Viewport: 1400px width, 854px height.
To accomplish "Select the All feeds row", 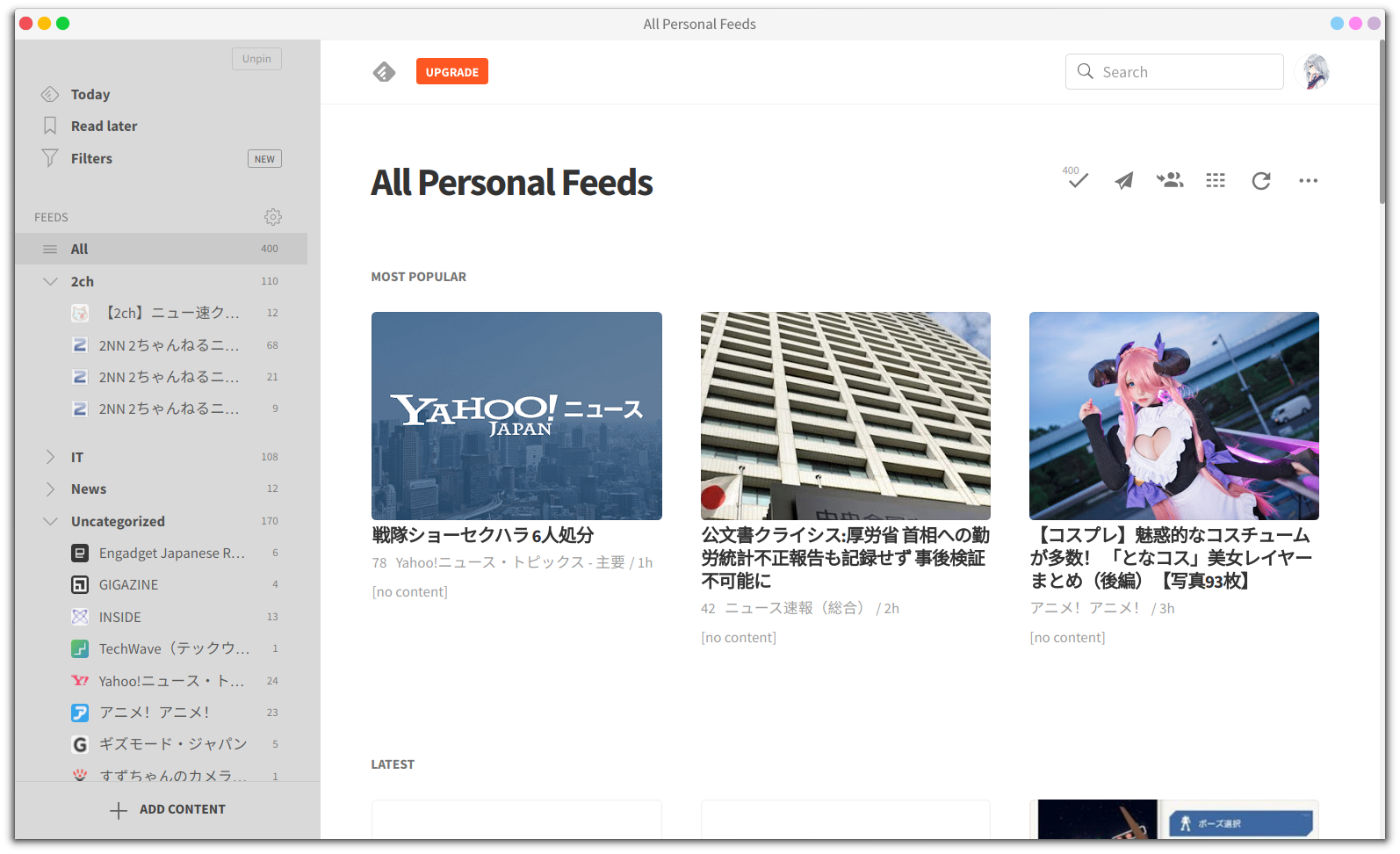I will [x=161, y=249].
